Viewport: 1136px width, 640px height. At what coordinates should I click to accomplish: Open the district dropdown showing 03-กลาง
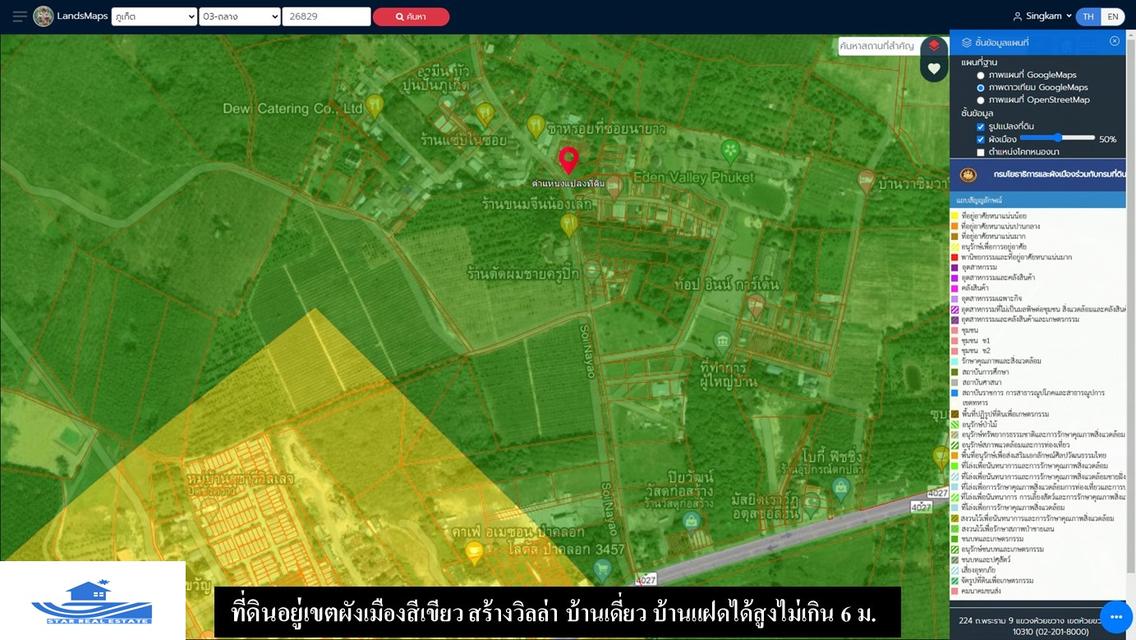(239, 17)
